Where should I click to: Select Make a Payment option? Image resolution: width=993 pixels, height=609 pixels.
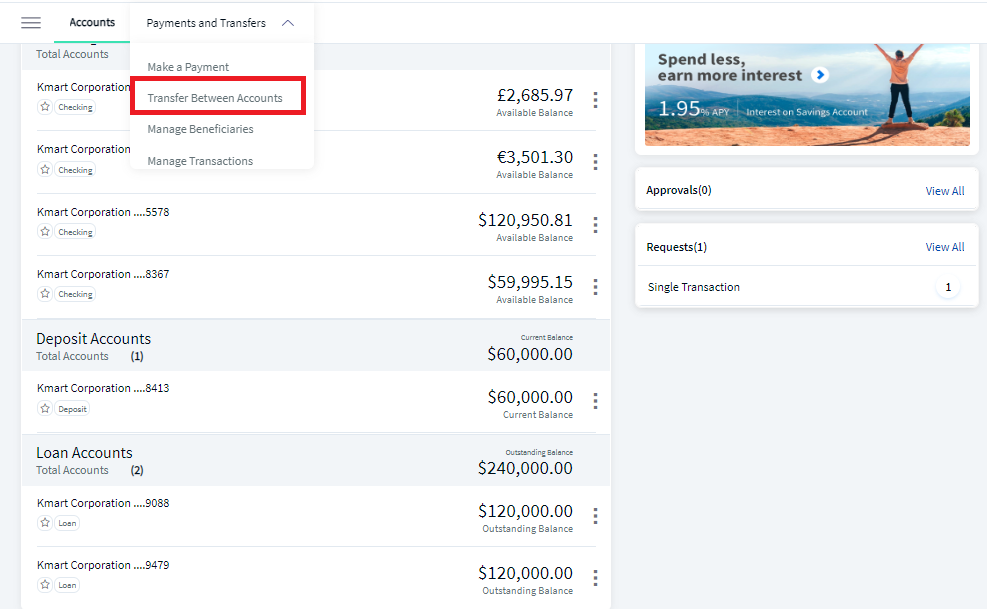click(188, 67)
